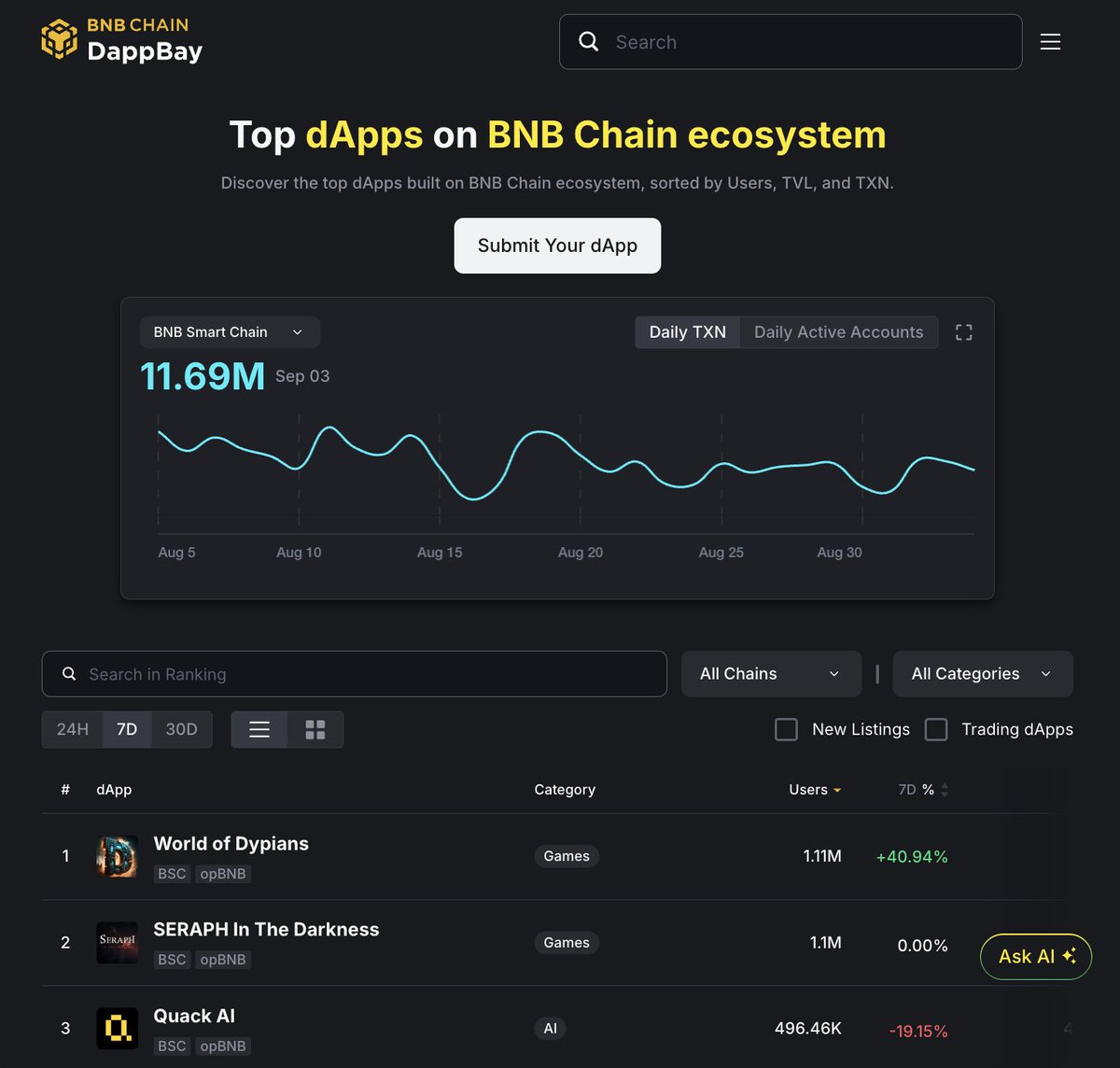The height and width of the screenshot is (1068, 1120).
Task: Click the magnifier icon in the top search bar
Action: click(589, 42)
